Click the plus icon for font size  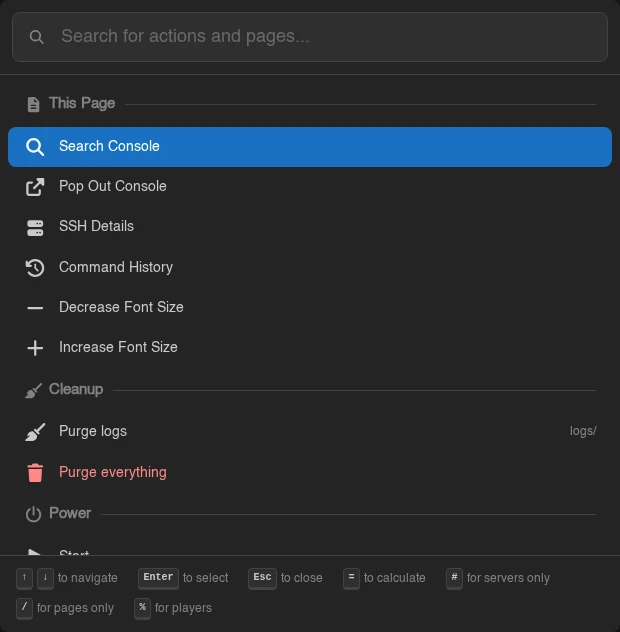pos(35,348)
